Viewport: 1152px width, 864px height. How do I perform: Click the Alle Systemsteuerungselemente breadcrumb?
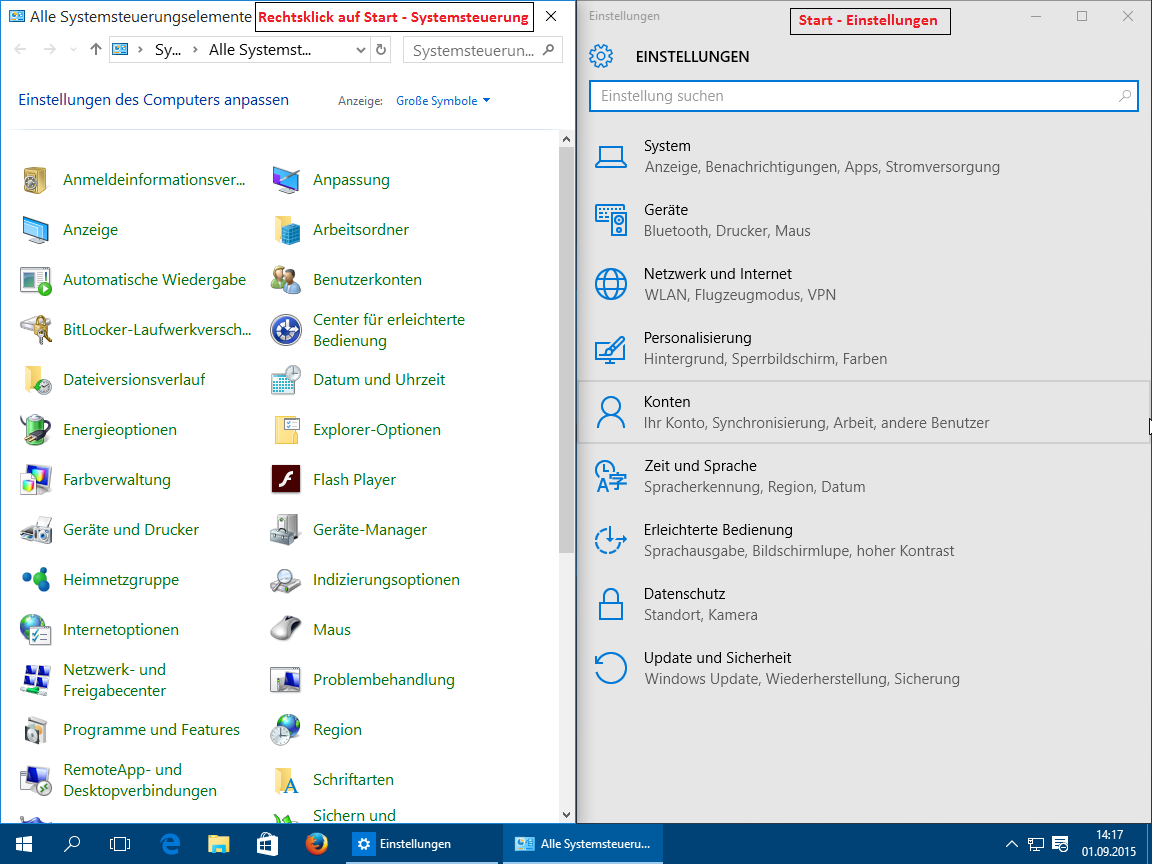click(260, 50)
